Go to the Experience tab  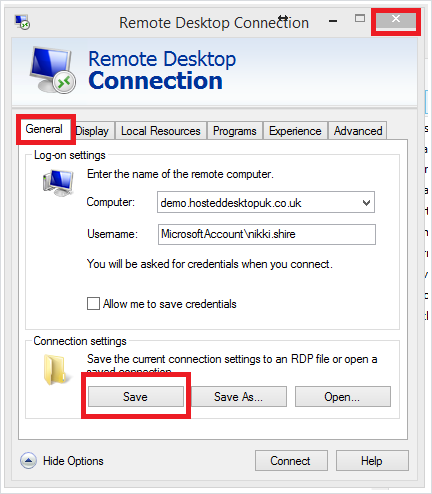[x=295, y=131]
